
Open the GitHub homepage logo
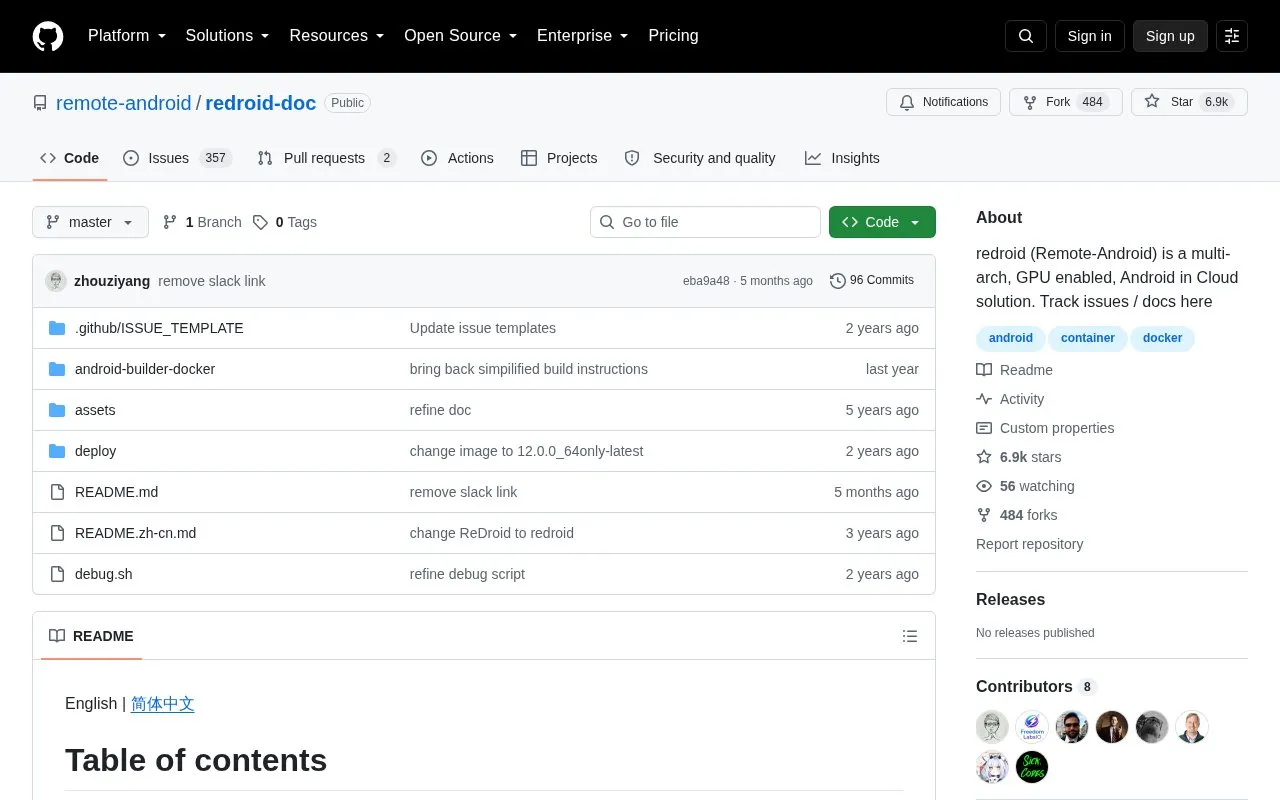click(48, 36)
